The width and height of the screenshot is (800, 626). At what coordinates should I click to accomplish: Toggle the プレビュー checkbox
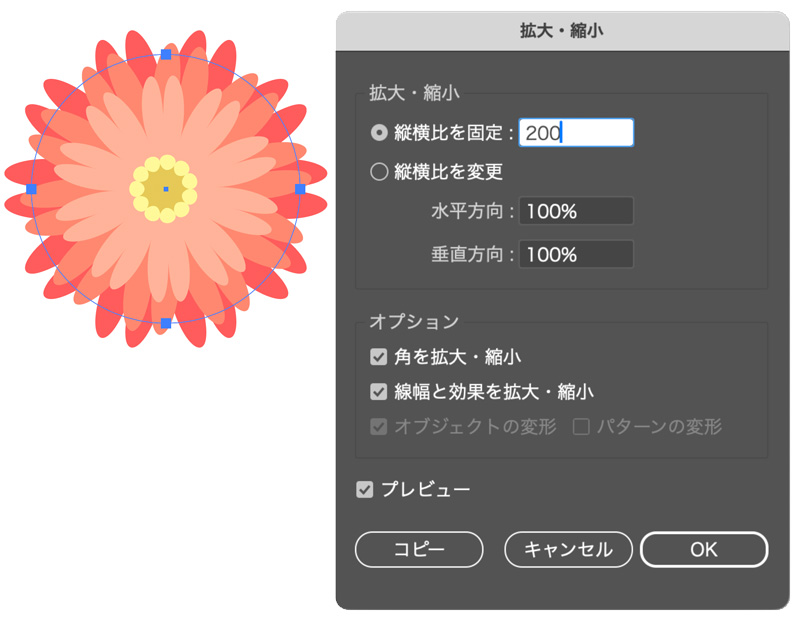[x=364, y=490]
